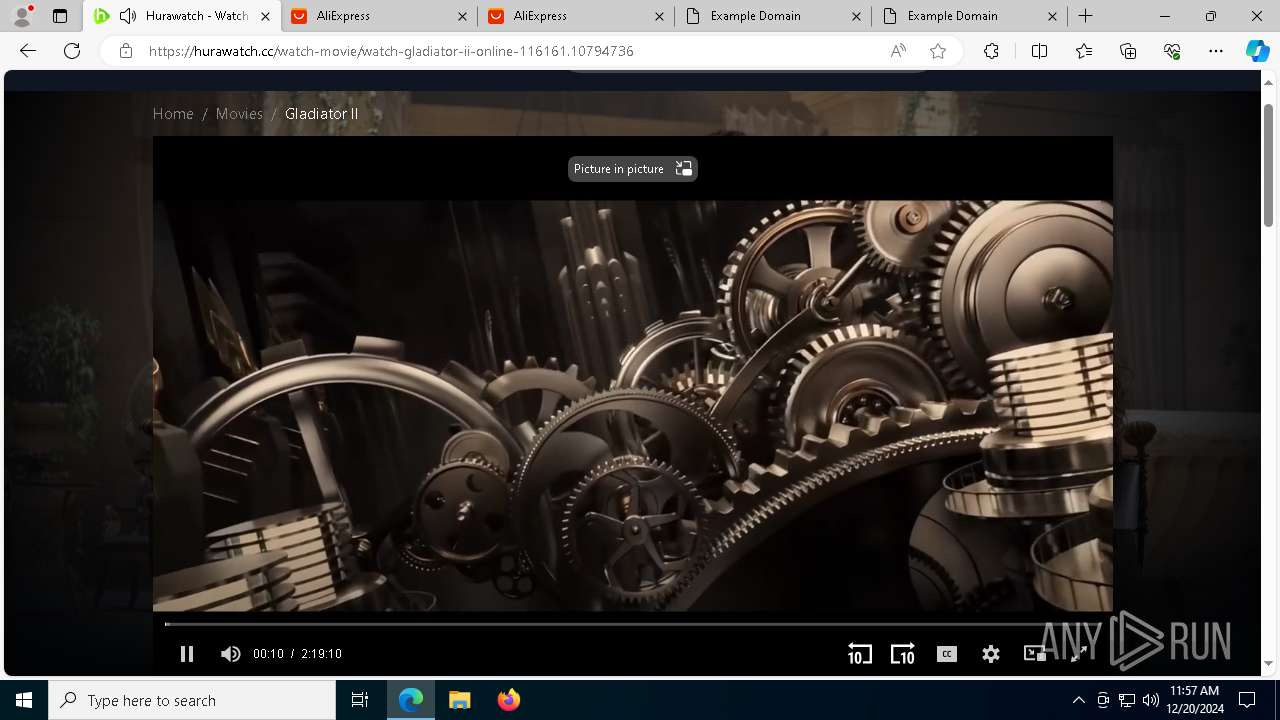1280x720 pixels.
Task: Toggle closed captions CC button
Action: 947,654
